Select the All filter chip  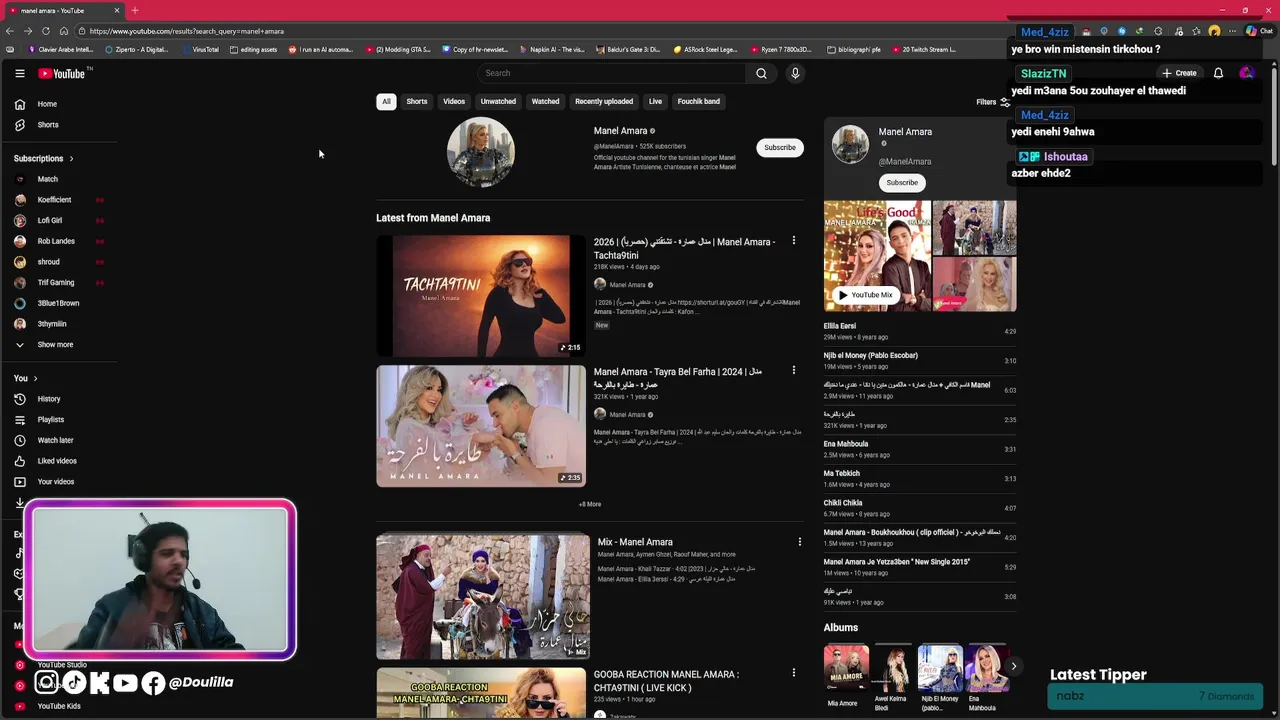[x=386, y=101]
